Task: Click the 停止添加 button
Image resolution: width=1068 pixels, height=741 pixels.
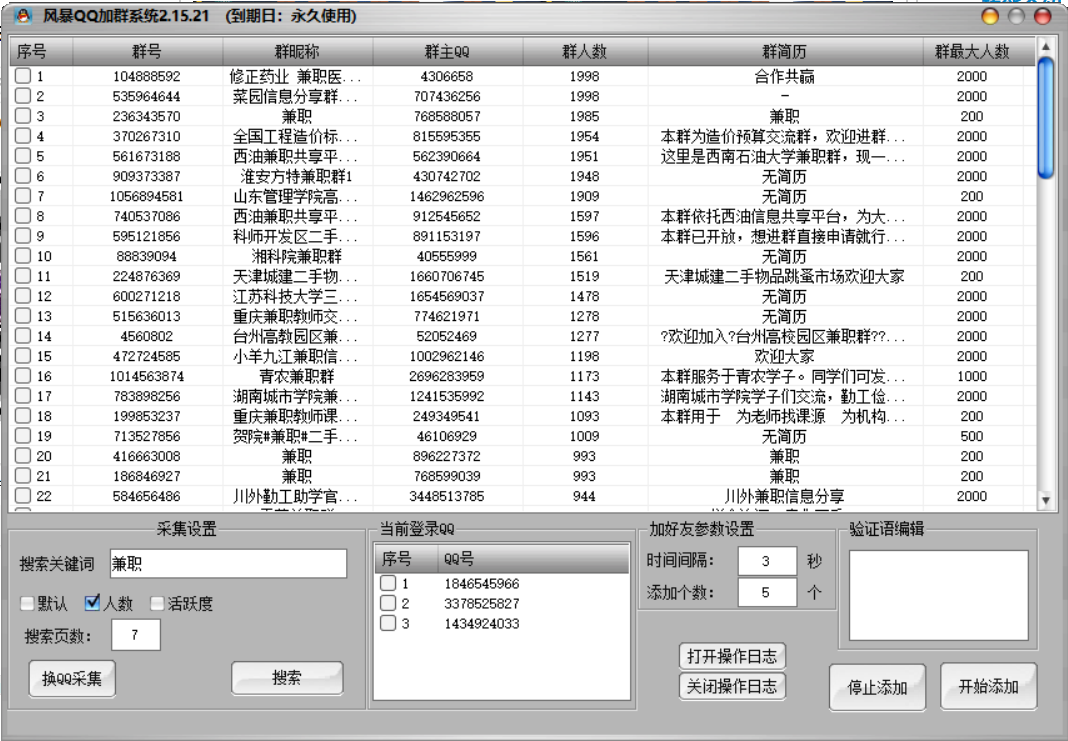Action: (877, 687)
